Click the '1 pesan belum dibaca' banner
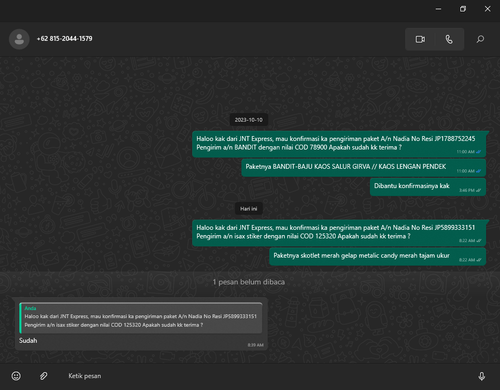The width and height of the screenshot is (500, 390). point(249,282)
